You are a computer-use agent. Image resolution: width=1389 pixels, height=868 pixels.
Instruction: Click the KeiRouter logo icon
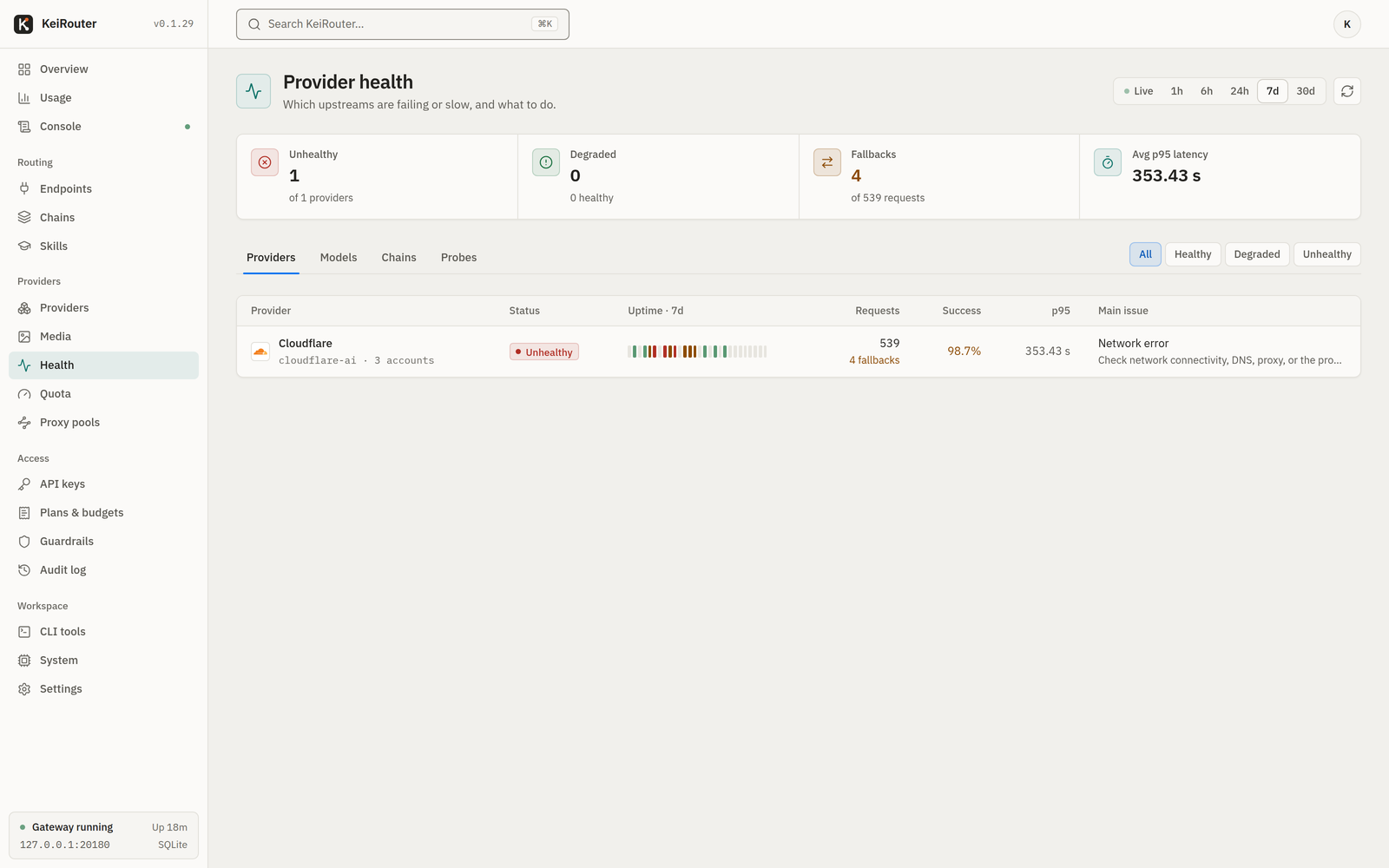23,23
